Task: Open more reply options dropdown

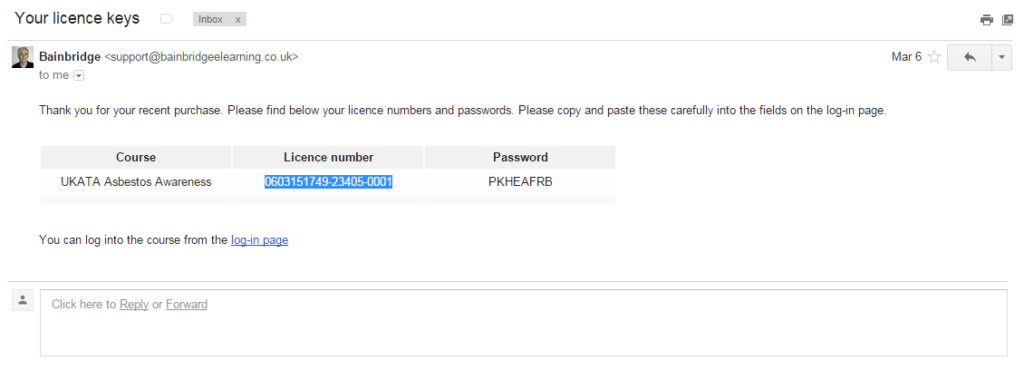Action: coord(1002,57)
